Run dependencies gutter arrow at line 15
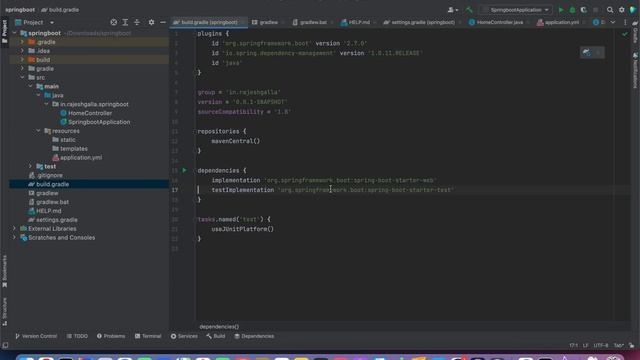The height and width of the screenshot is (360, 640). click(184, 170)
